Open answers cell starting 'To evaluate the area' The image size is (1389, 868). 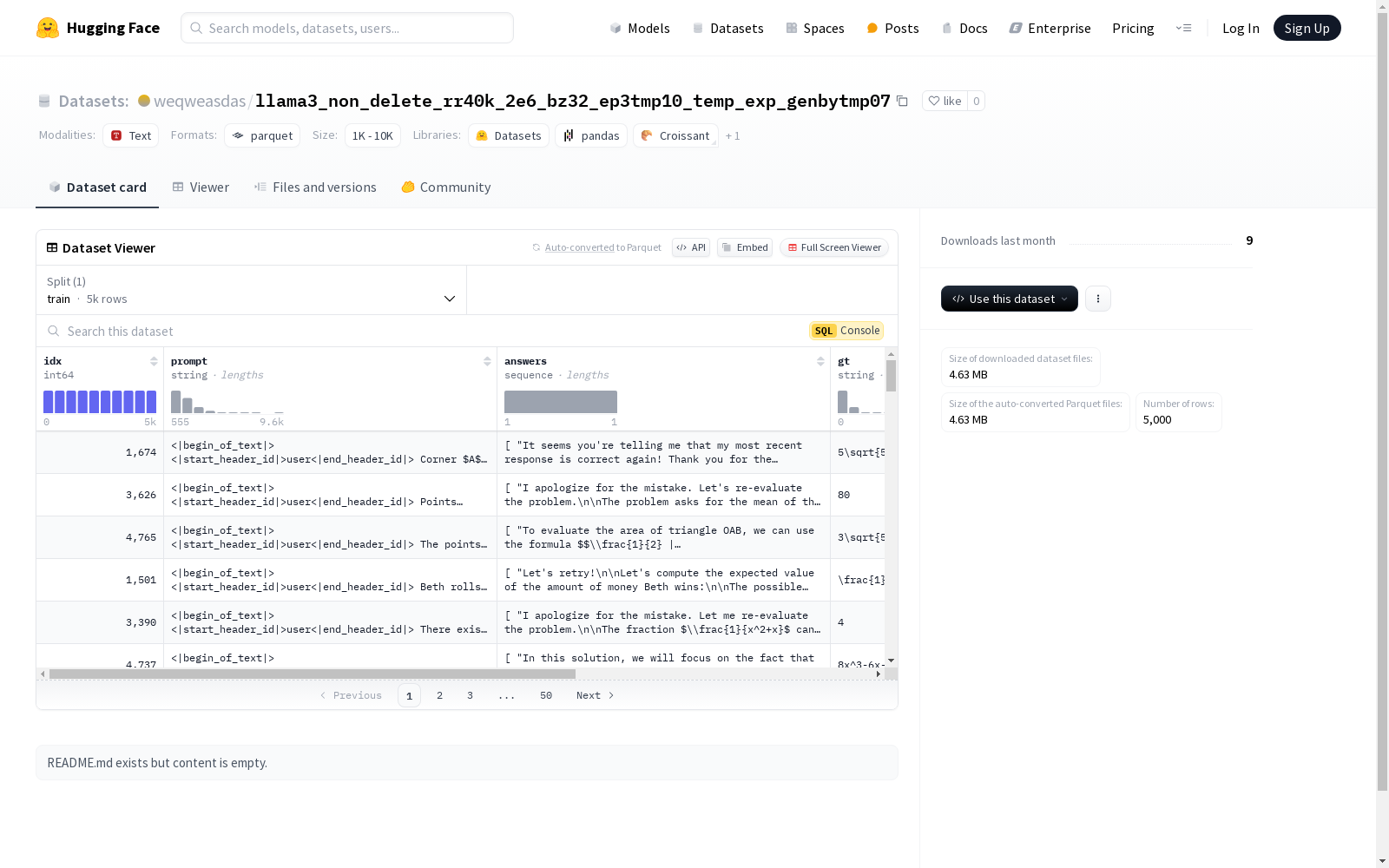click(663, 537)
